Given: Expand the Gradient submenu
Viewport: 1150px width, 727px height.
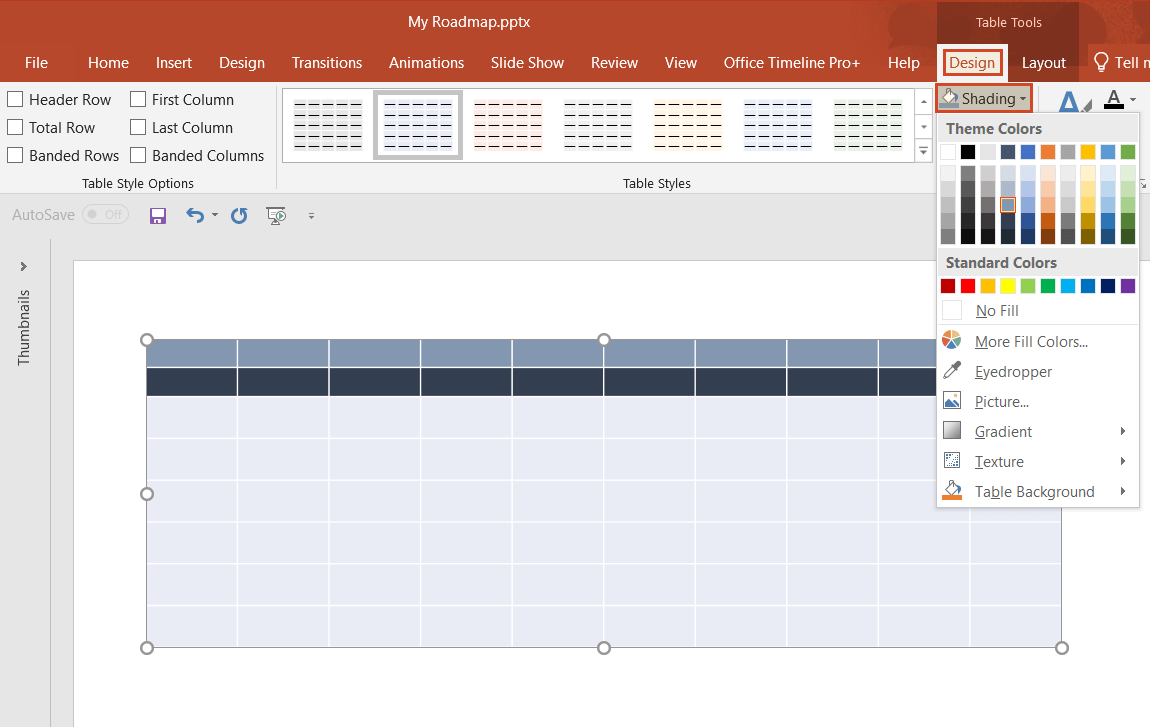Looking at the screenshot, I should click(x=1001, y=431).
